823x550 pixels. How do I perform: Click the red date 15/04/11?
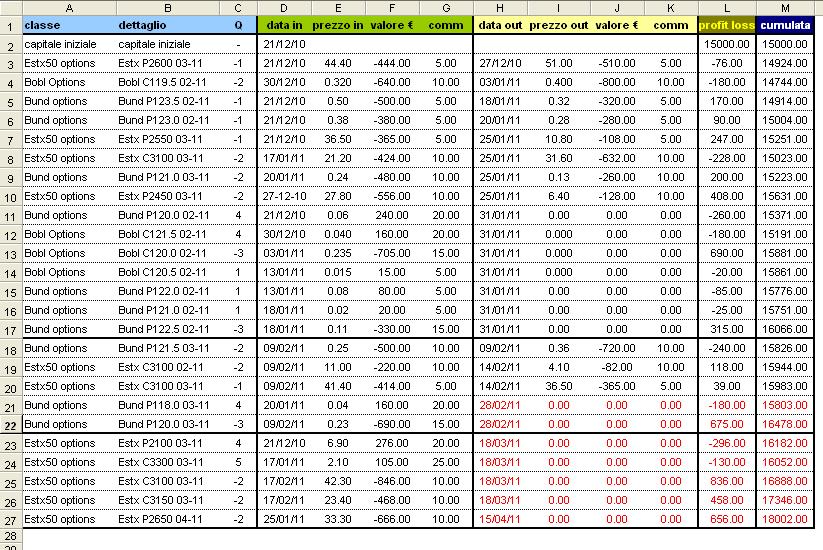point(499,520)
